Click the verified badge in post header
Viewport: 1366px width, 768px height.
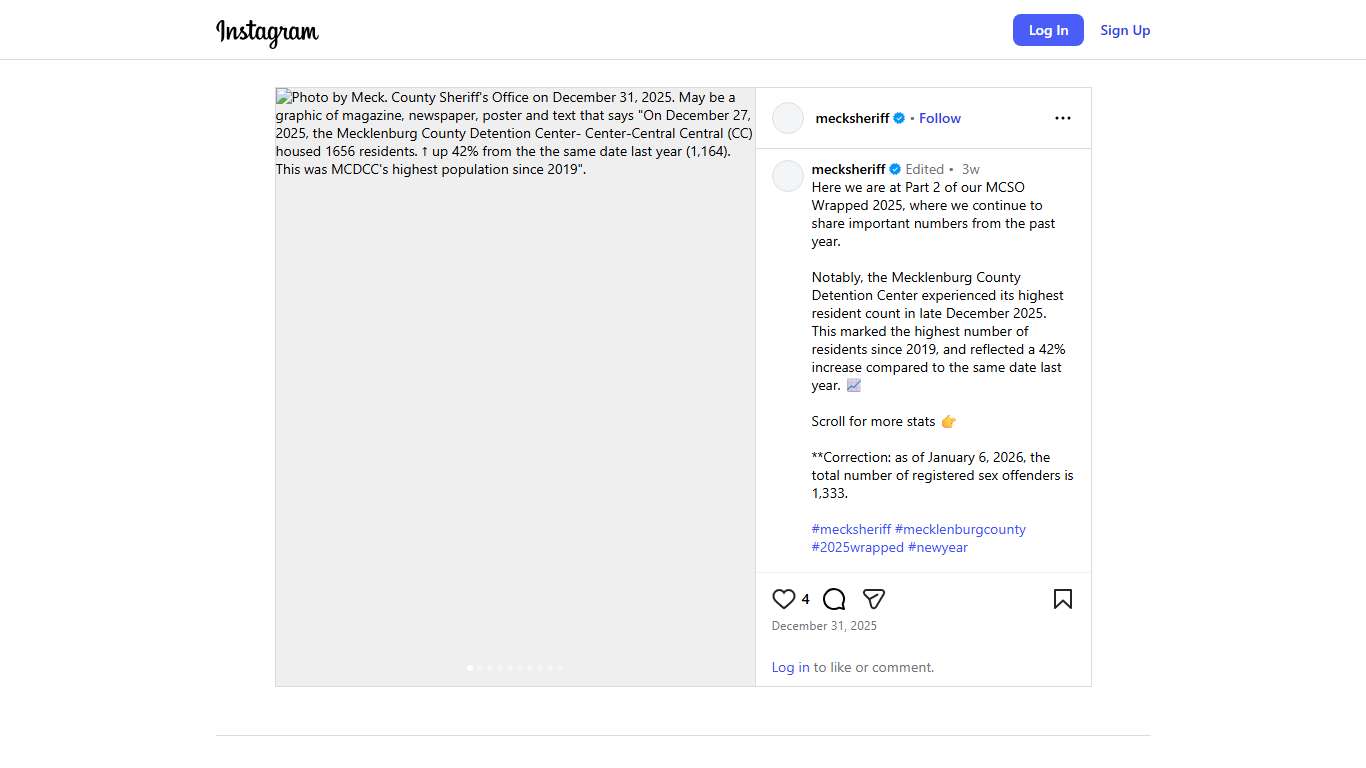[899, 118]
